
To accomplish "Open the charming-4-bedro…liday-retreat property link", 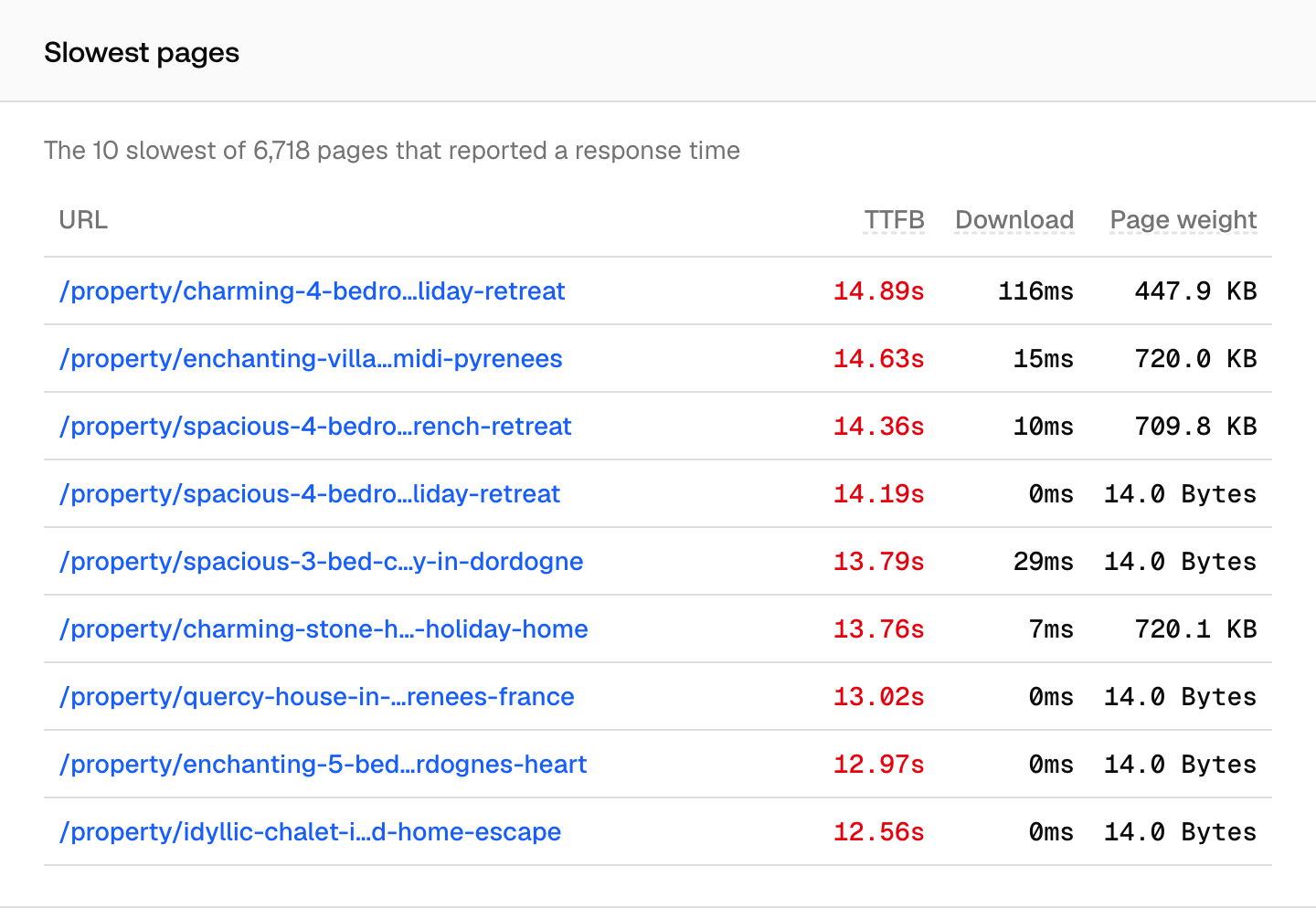I will [312, 290].
